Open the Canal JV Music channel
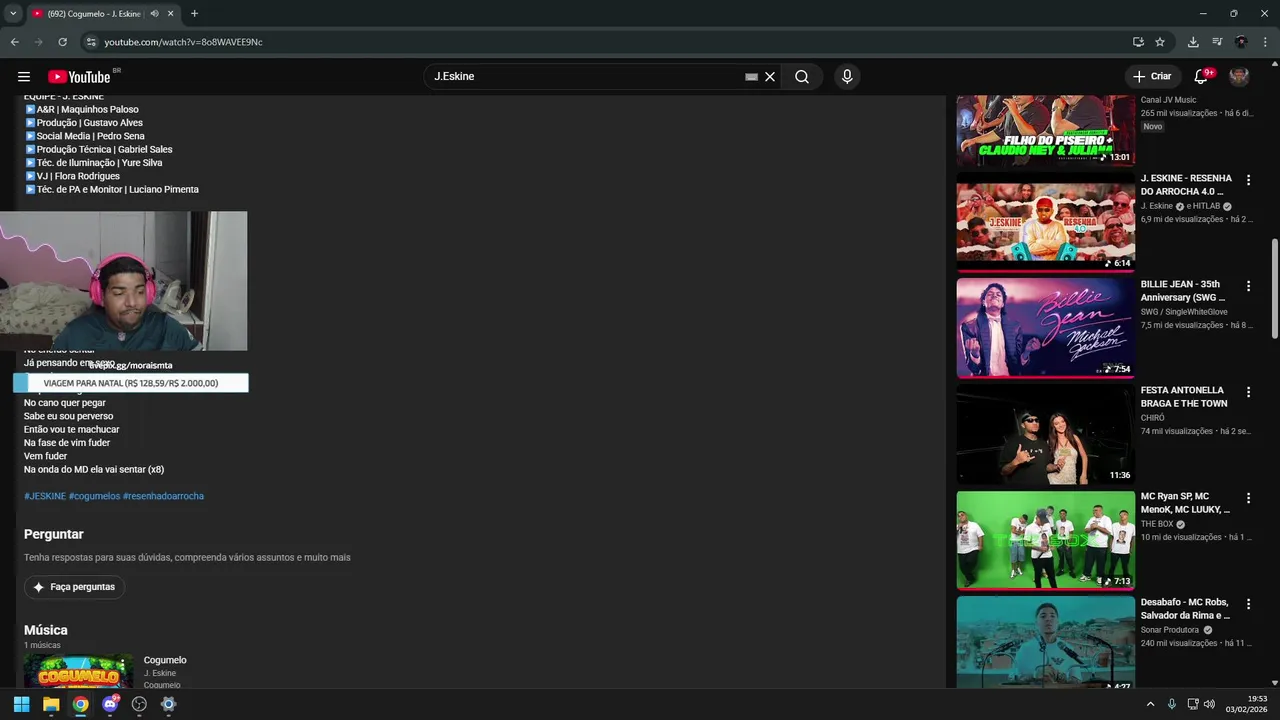 click(x=1168, y=100)
